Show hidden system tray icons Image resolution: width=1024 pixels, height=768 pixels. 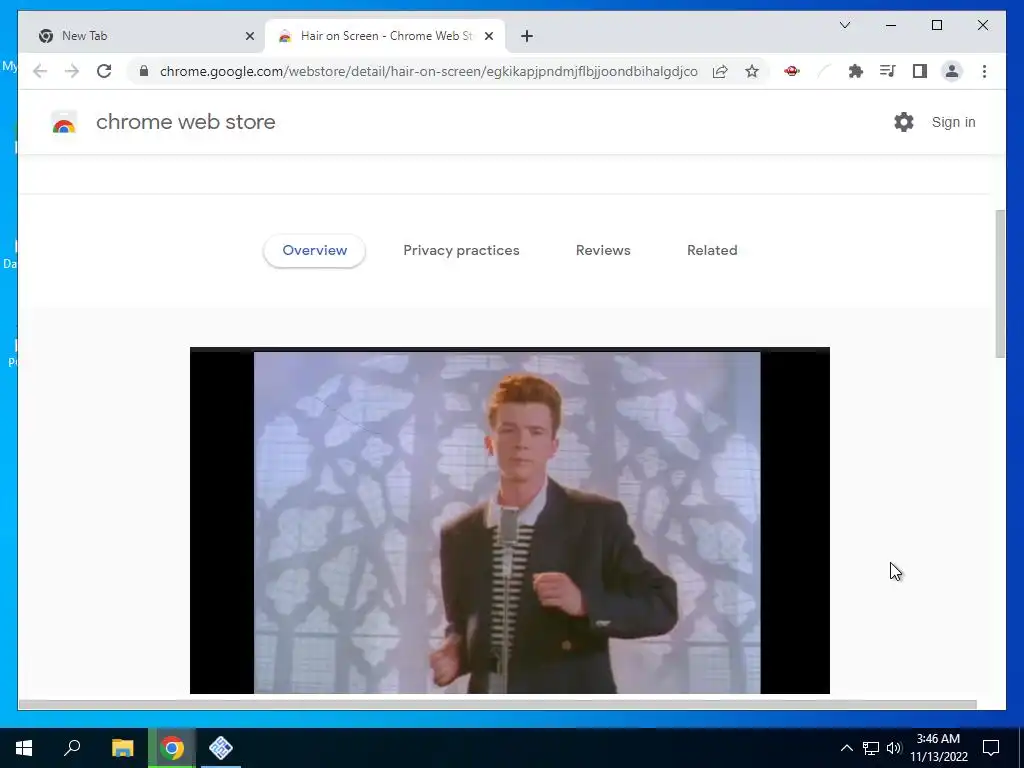(846, 748)
